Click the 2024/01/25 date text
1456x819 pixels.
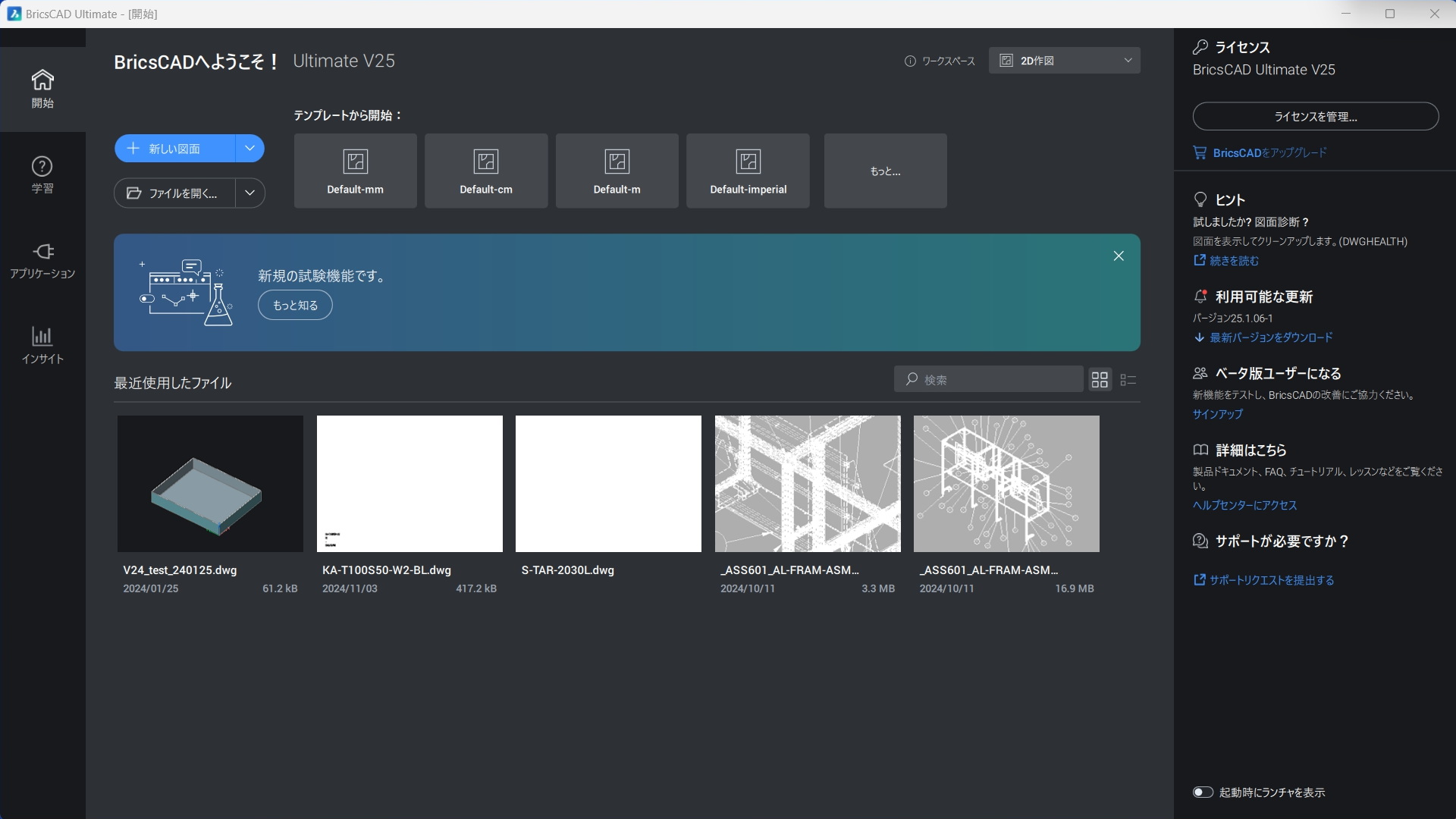pos(151,588)
